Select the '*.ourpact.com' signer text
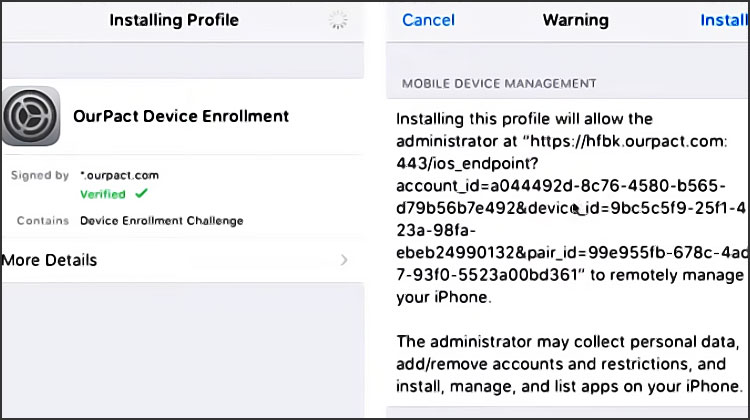Image resolution: width=750 pixels, height=420 pixels. point(120,175)
